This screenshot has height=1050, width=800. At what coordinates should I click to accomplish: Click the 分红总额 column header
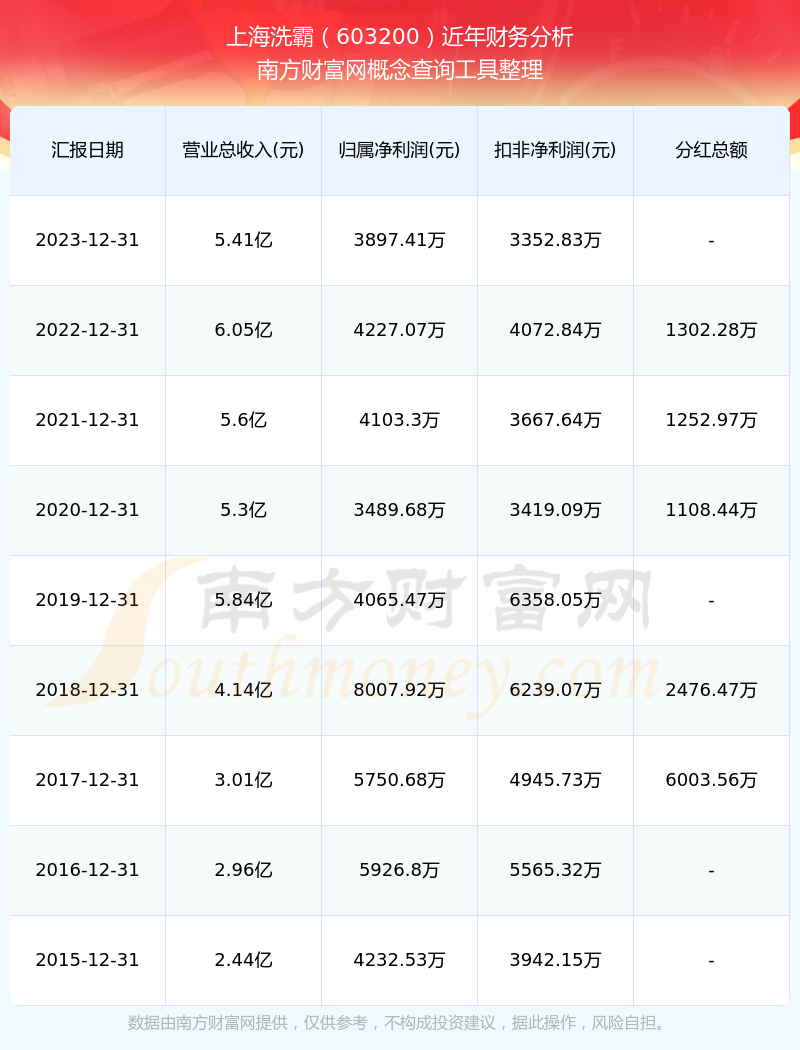click(712, 150)
